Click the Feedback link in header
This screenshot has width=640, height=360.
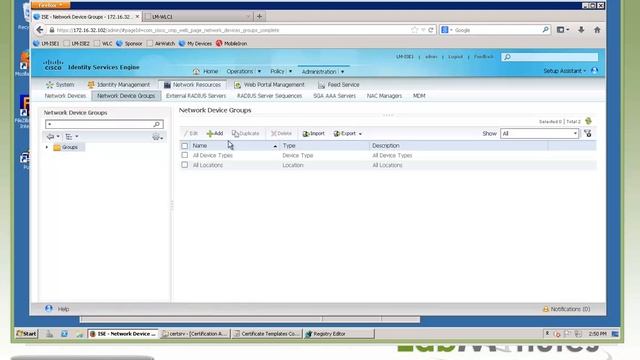[484, 57]
